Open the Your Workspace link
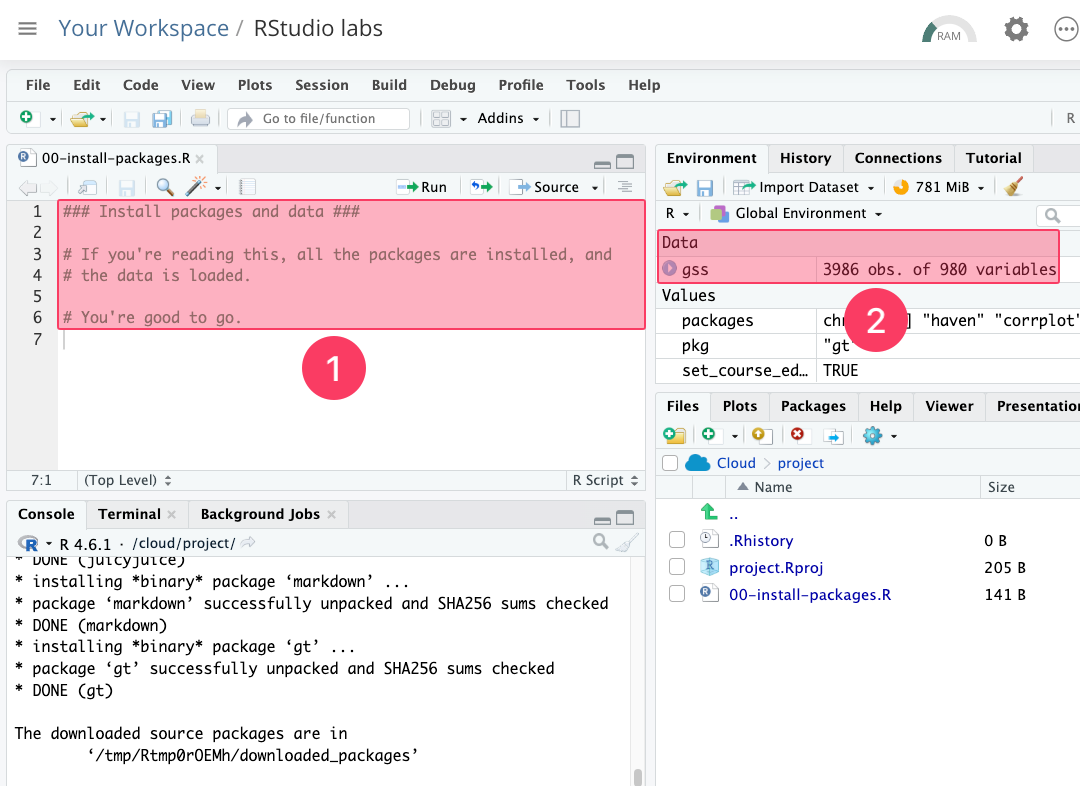 pyautogui.click(x=143, y=28)
